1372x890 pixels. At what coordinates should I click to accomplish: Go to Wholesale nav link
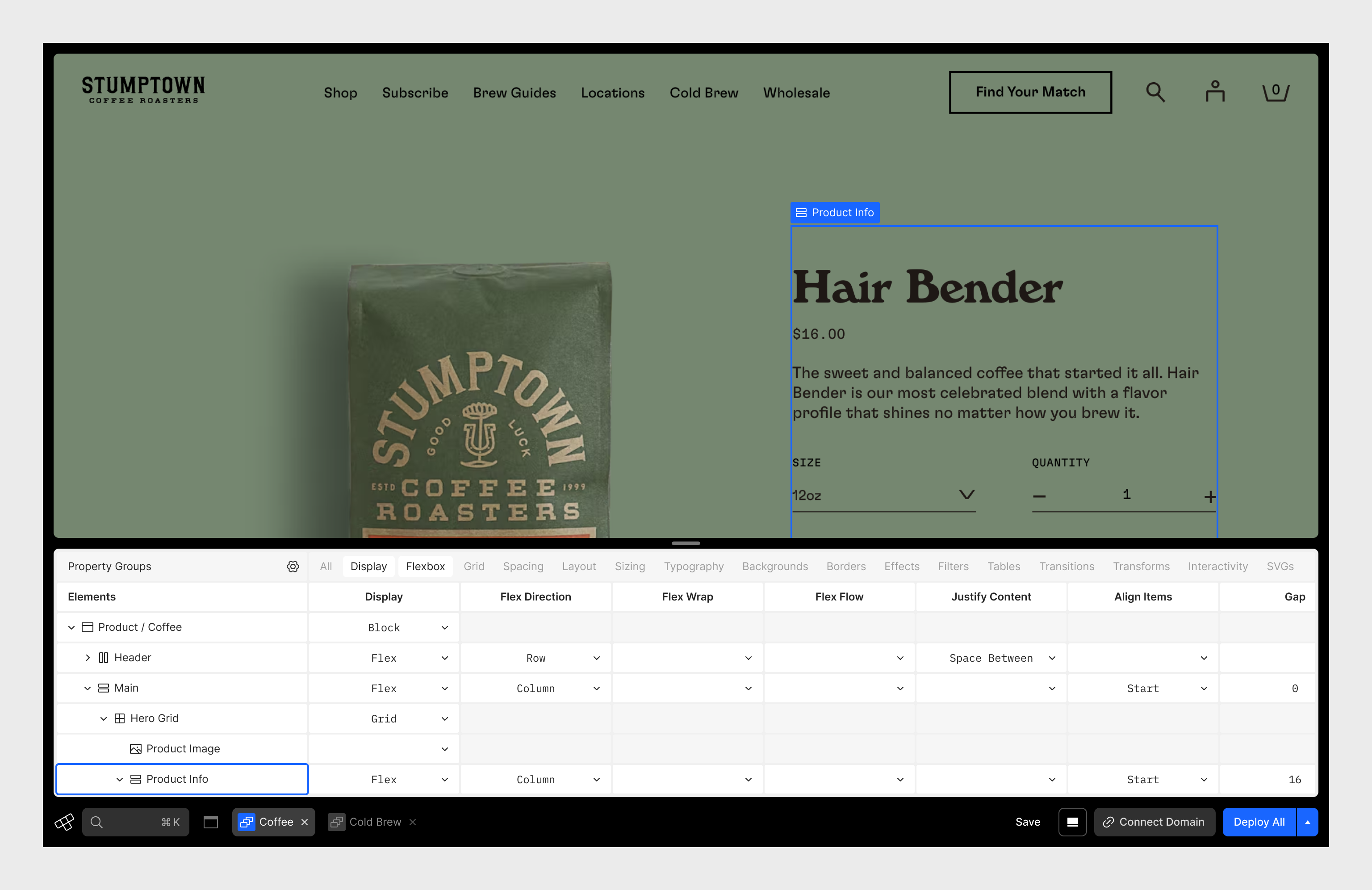coord(796,93)
